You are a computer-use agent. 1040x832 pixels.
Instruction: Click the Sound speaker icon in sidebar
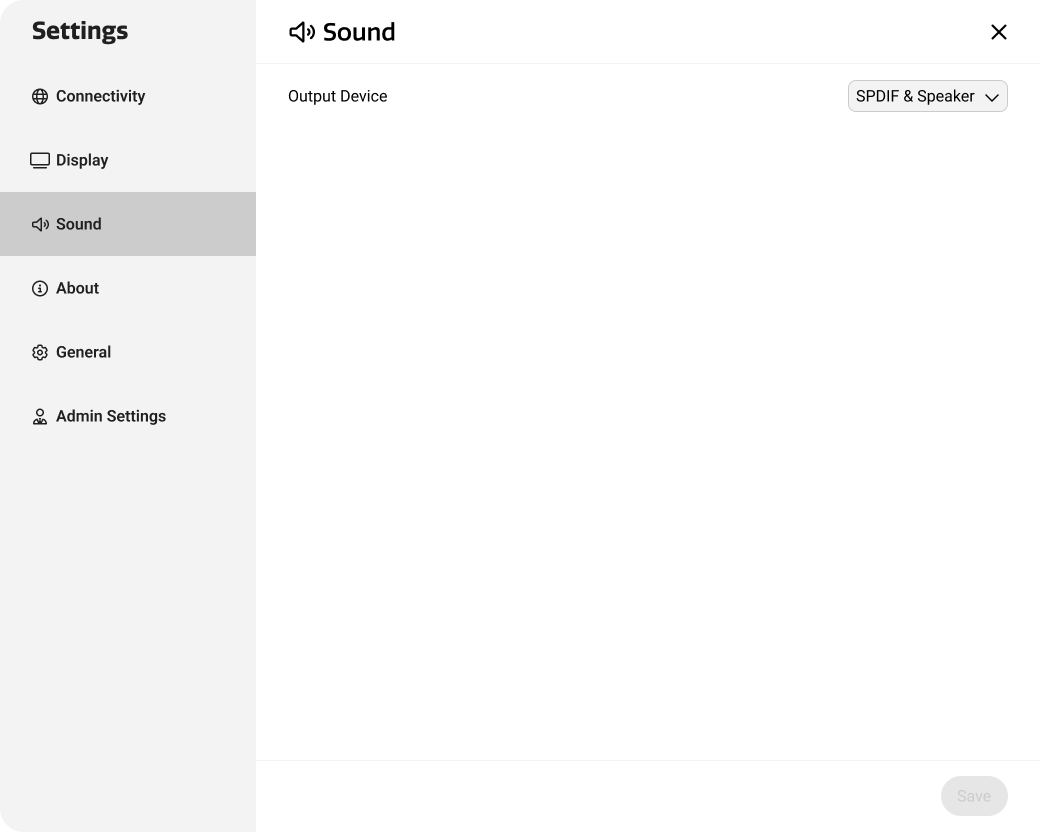tap(40, 224)
